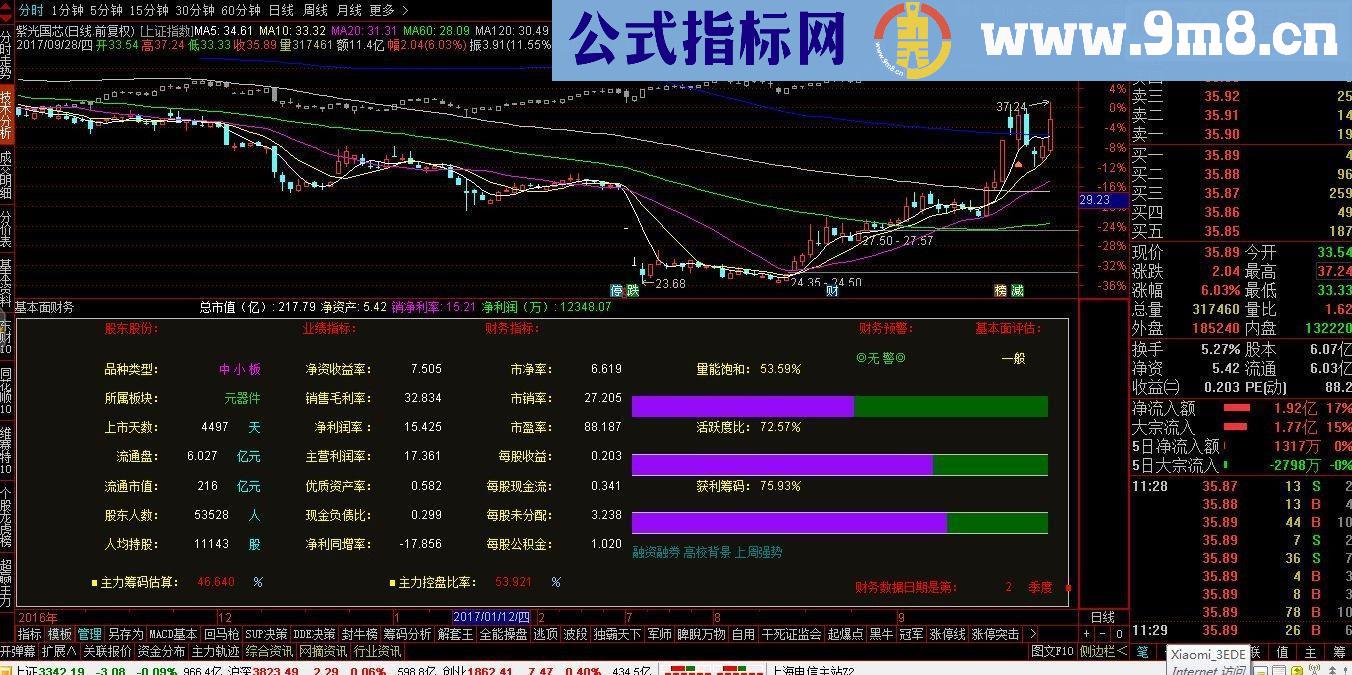
Task: Open 筹码分析 from bottom toolbar
Action: [x=407, y=633]
